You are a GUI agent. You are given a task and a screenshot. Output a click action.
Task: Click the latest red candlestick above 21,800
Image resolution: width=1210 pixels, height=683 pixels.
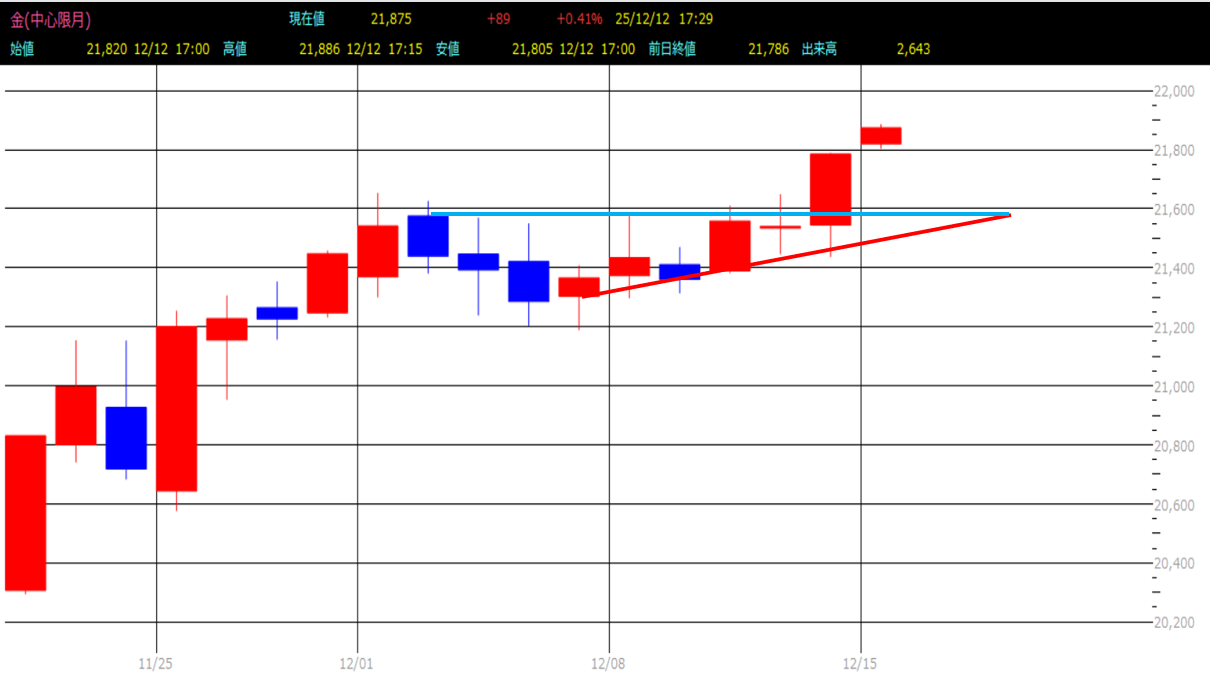click(881, 135)
